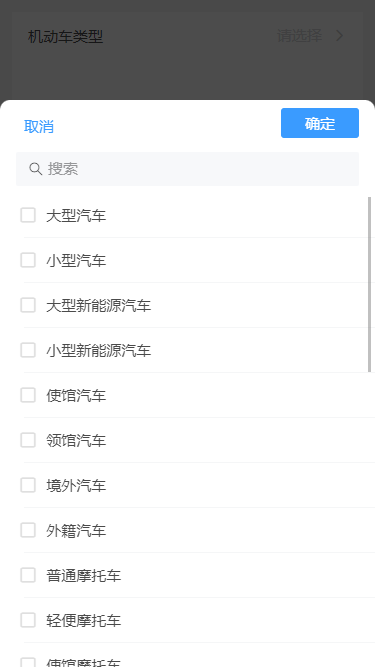Click the 请选择 placeholder text
The width and height of the screenshot is (375, 667).
coord(299,36)
